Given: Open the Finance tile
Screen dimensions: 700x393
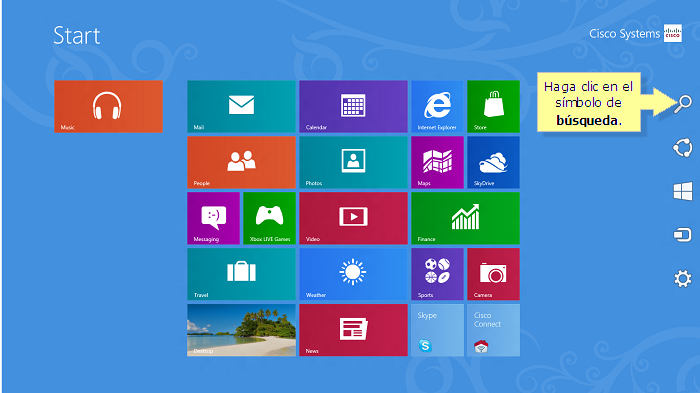Looking at the screenshot, I should click(x=465, y=218).
